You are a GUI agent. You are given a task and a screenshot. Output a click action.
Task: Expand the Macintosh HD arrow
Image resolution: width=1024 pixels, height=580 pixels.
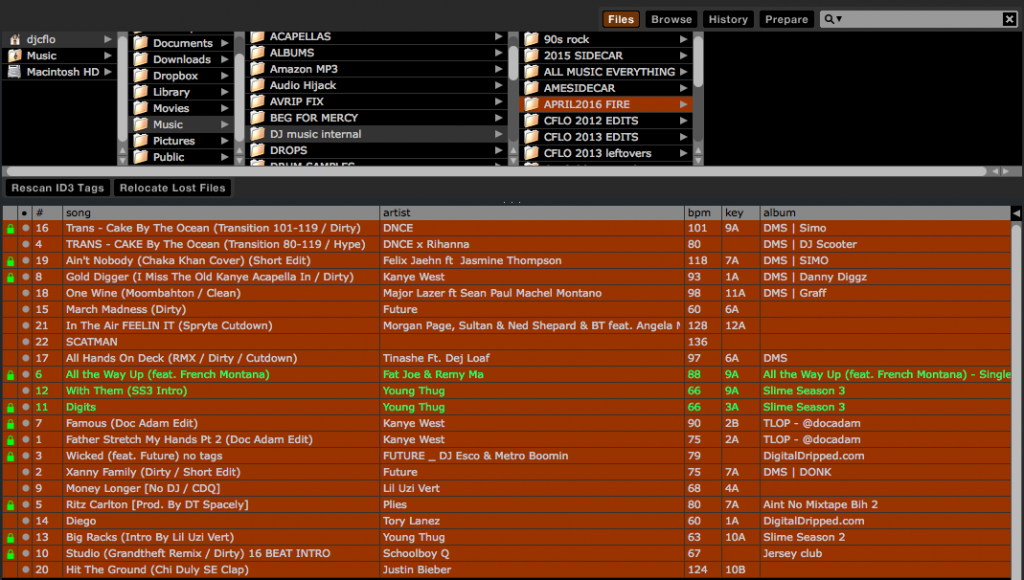click(x=108, y=72)
